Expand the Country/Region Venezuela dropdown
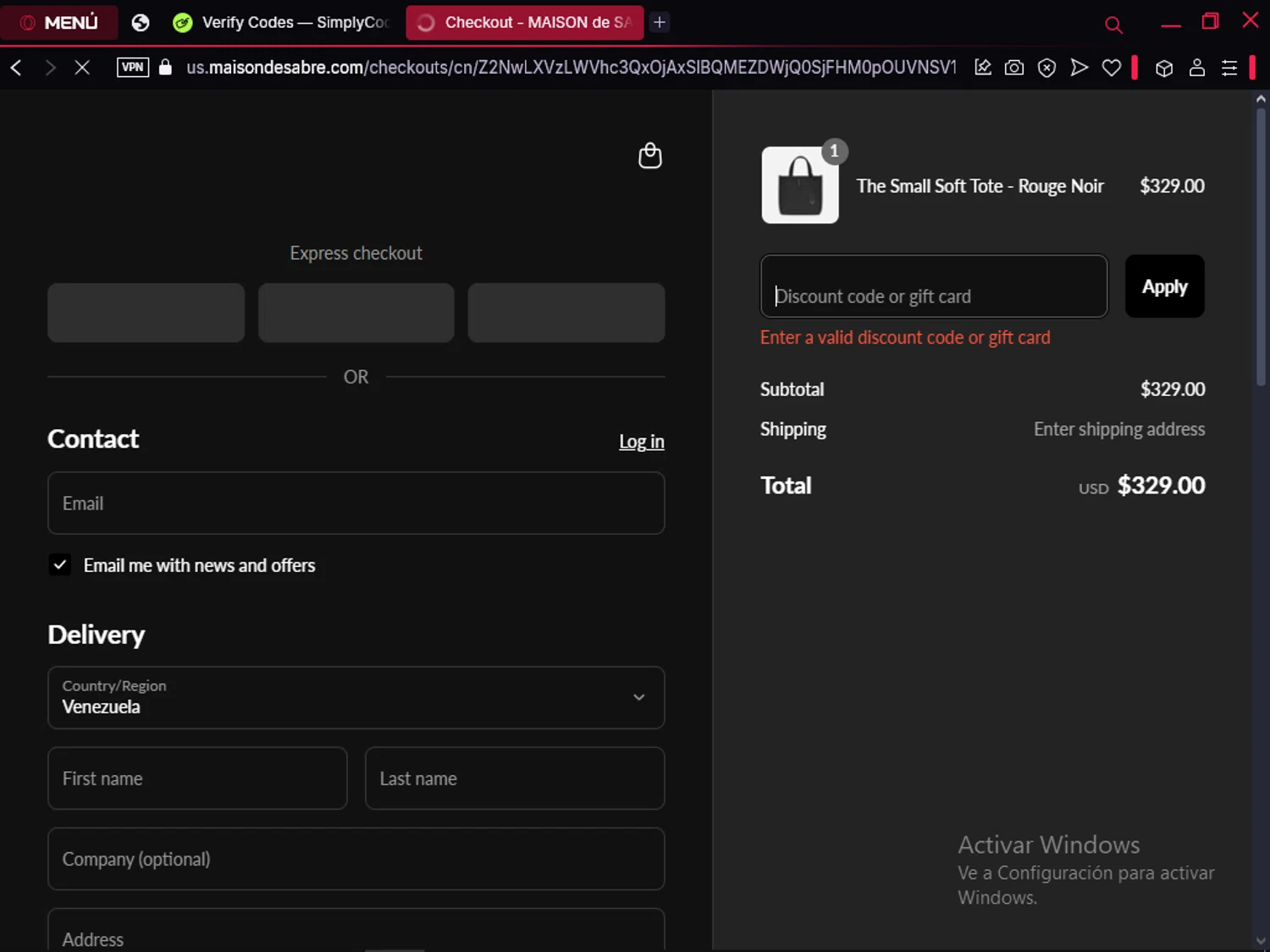 [356, 698]
